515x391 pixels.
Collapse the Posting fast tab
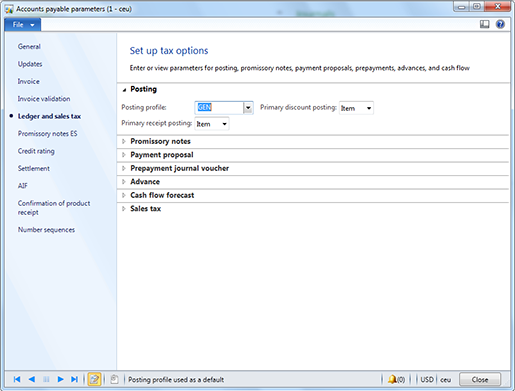pyautogui.click(x=124, y=90)
